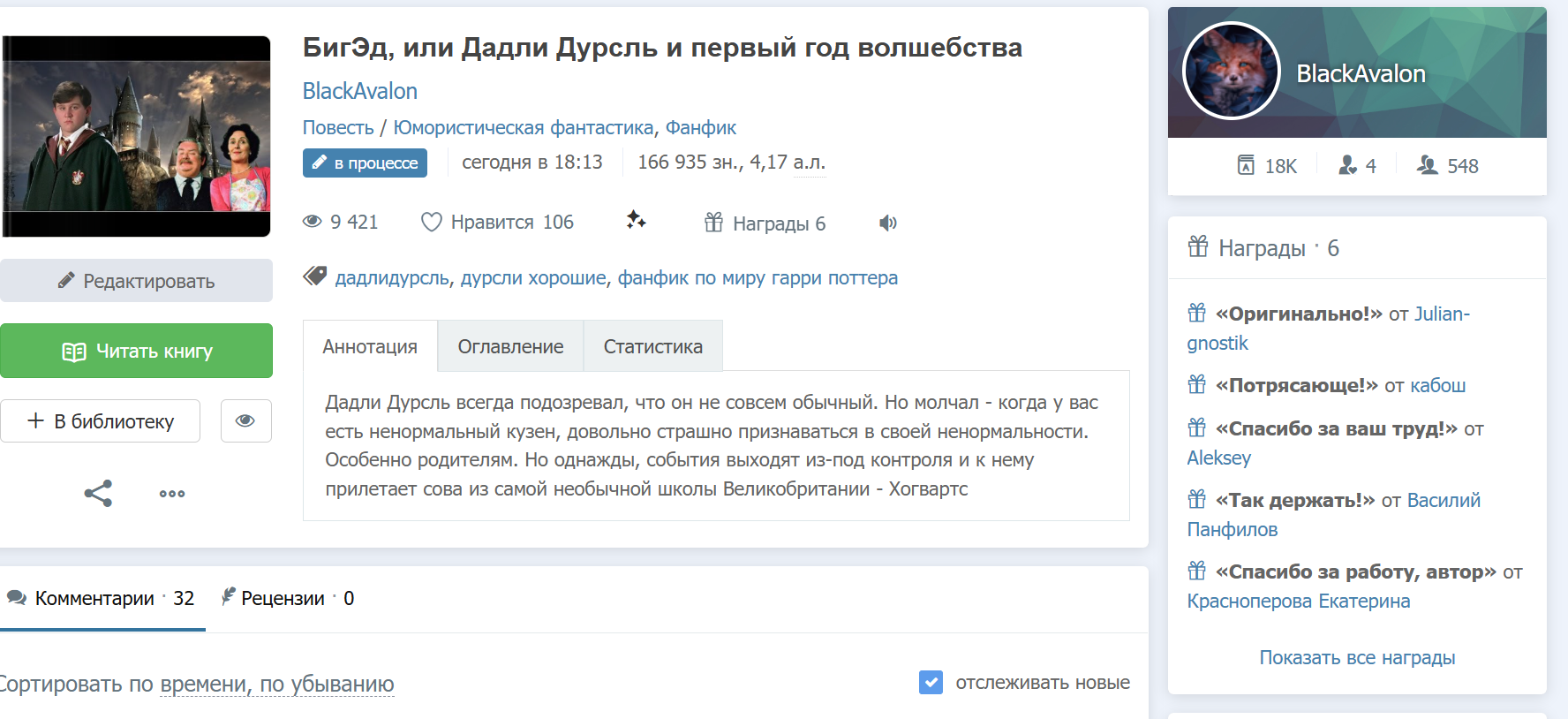
Task: Open Красноперова Екатерина's profile link
Action: 1299,602
